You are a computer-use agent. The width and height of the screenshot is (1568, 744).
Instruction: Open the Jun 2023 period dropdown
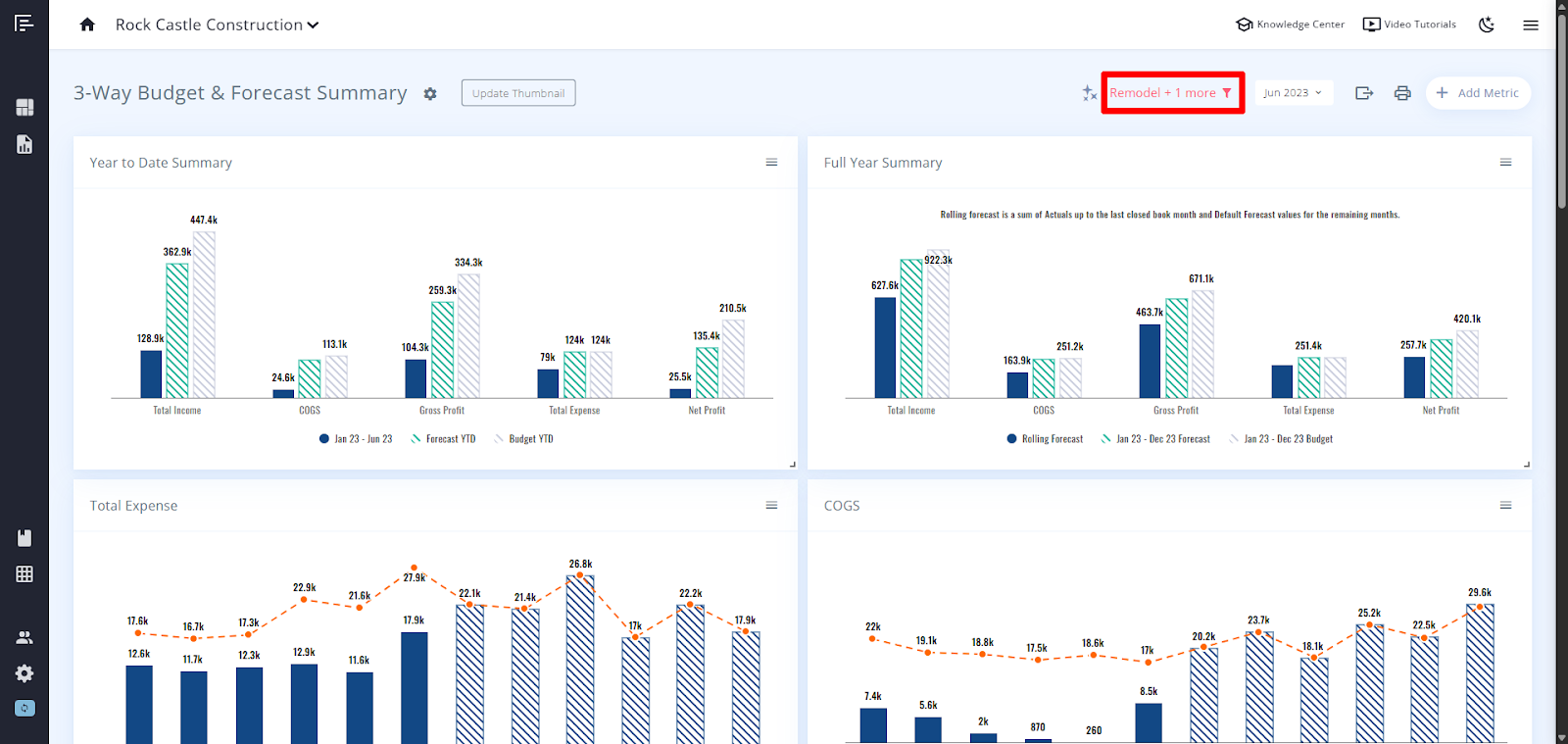coord(1293,93)
